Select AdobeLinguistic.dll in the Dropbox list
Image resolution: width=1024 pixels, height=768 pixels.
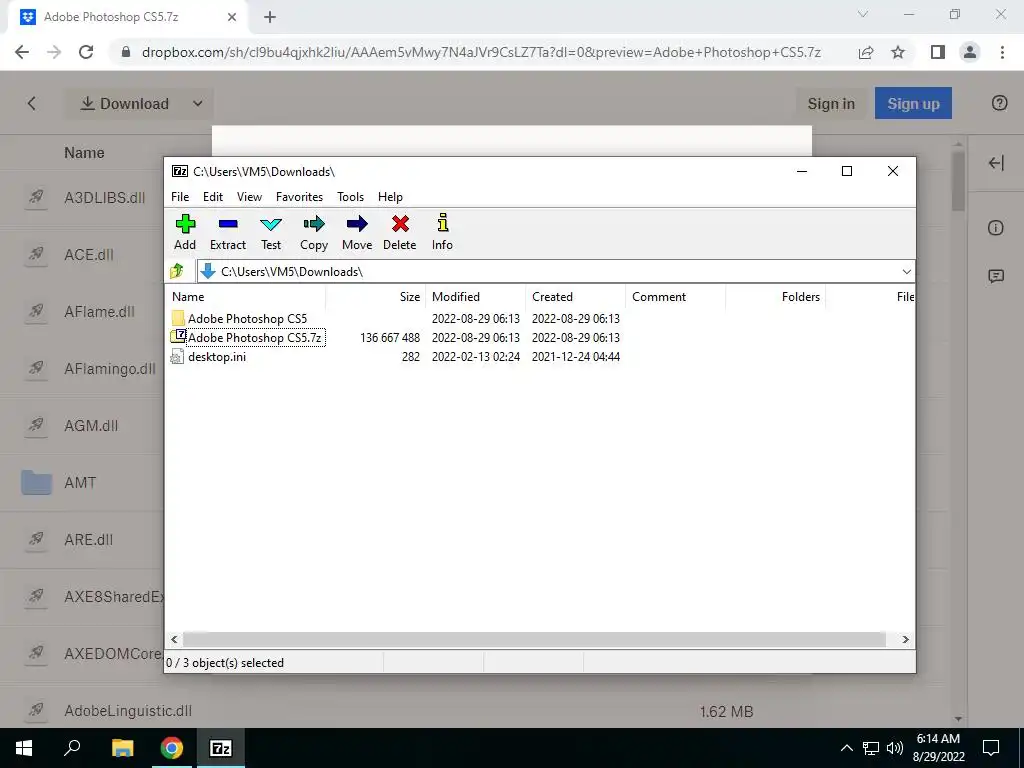pos(128,711)
